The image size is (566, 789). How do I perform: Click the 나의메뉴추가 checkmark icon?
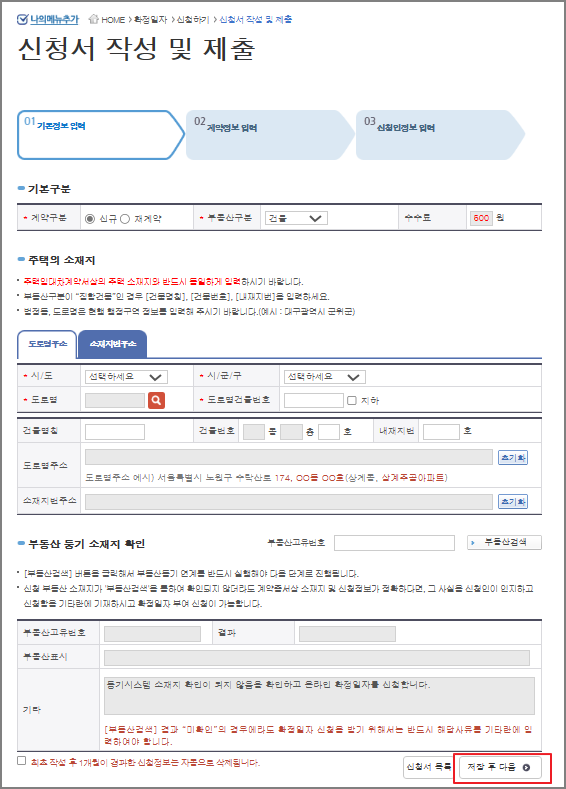22,20
